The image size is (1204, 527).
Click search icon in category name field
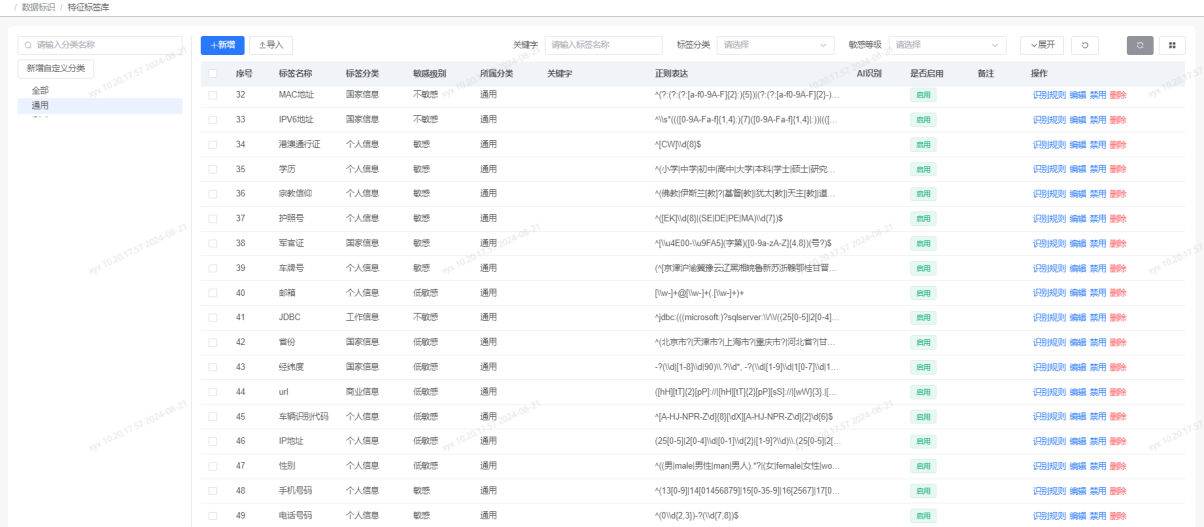coord(28,45)
